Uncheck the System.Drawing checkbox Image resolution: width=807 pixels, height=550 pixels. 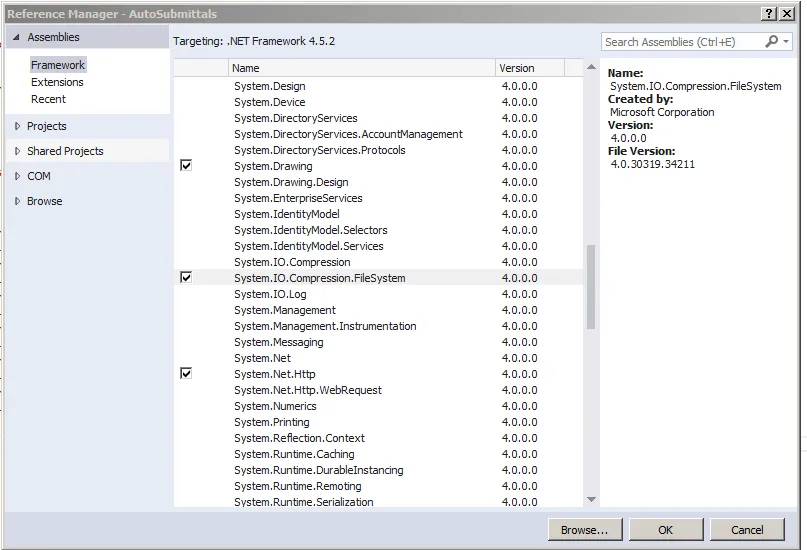[x=186, y=165]
